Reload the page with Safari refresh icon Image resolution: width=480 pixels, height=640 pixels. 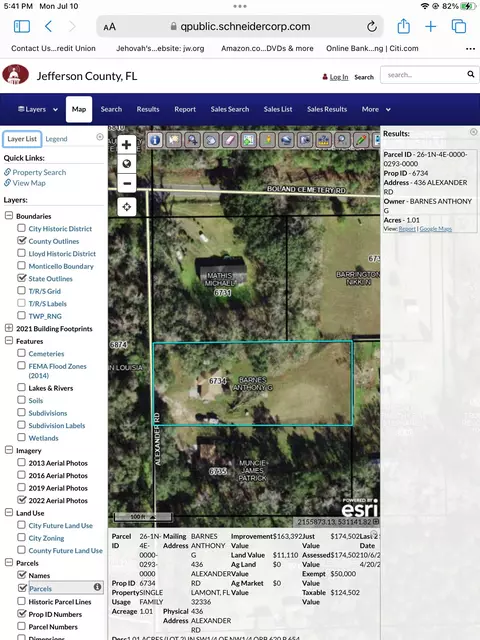coord(371,27)
